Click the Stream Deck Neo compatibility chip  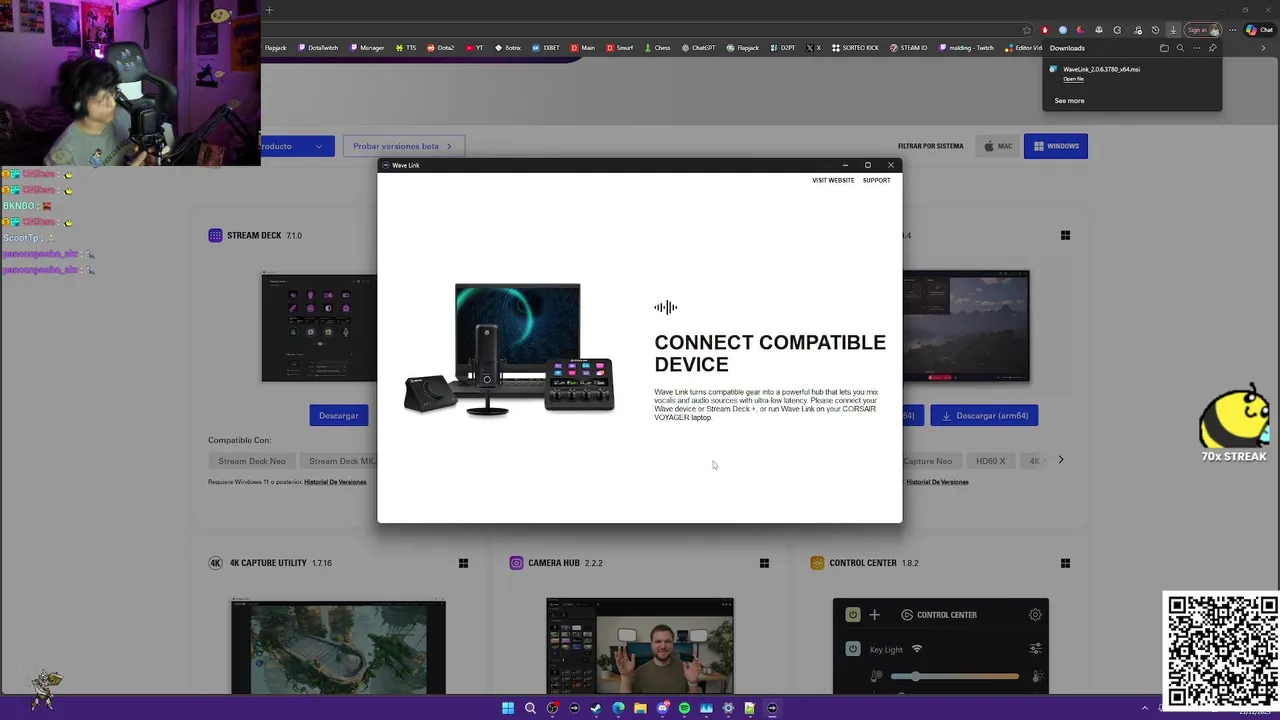coord(252,461)
